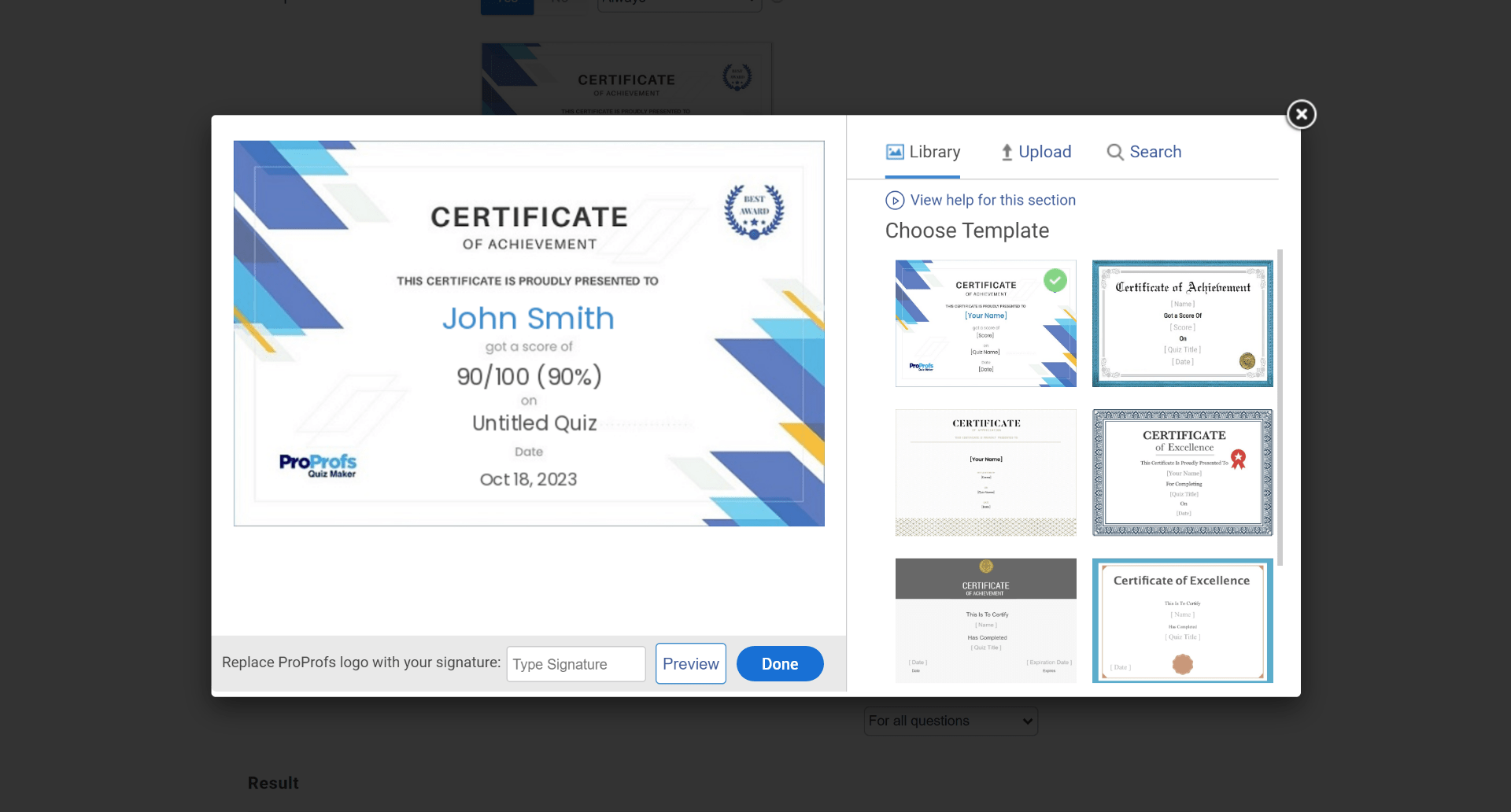Click the Upload arrow icon
The image size is (1511, 812).
click(x=1007, y=153)
